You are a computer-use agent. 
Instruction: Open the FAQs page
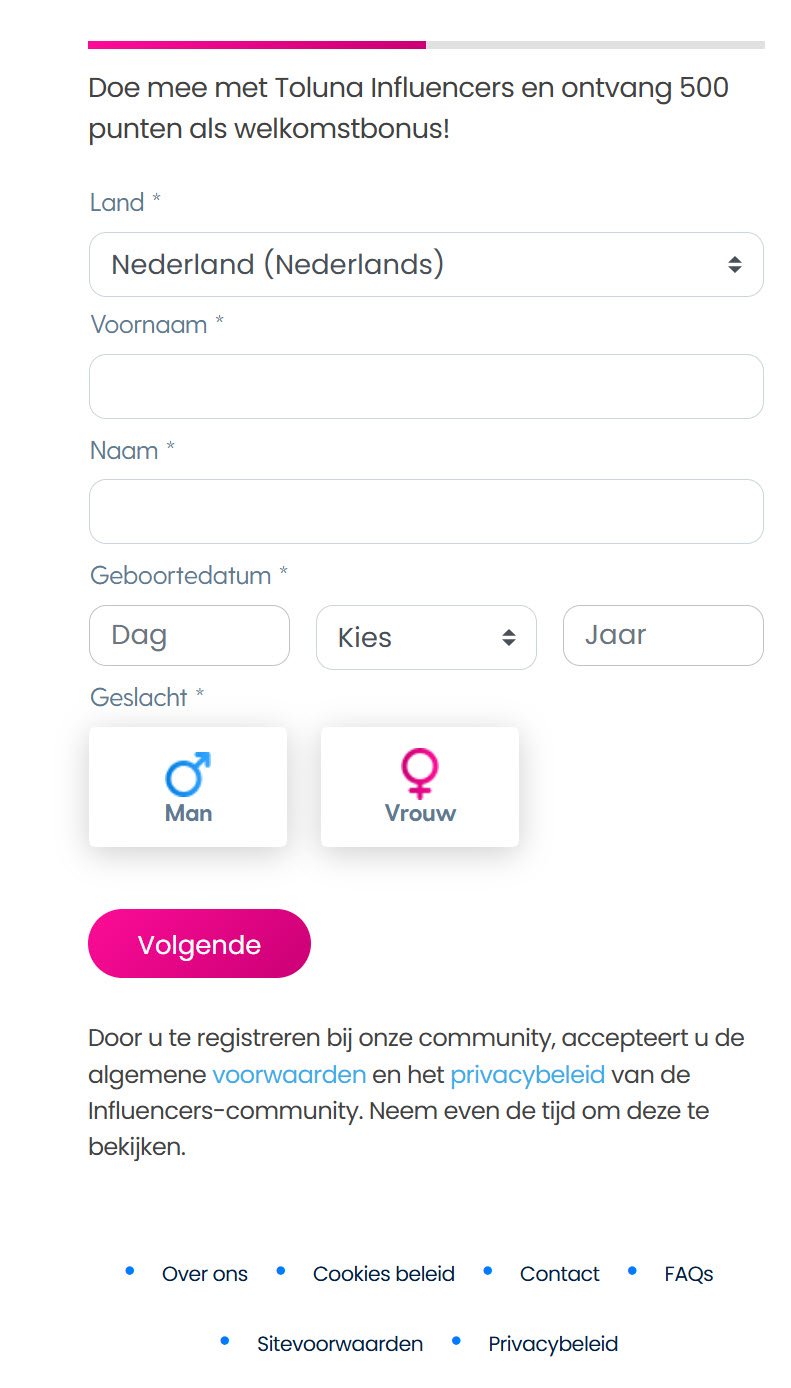click(x=688, y=1273)
